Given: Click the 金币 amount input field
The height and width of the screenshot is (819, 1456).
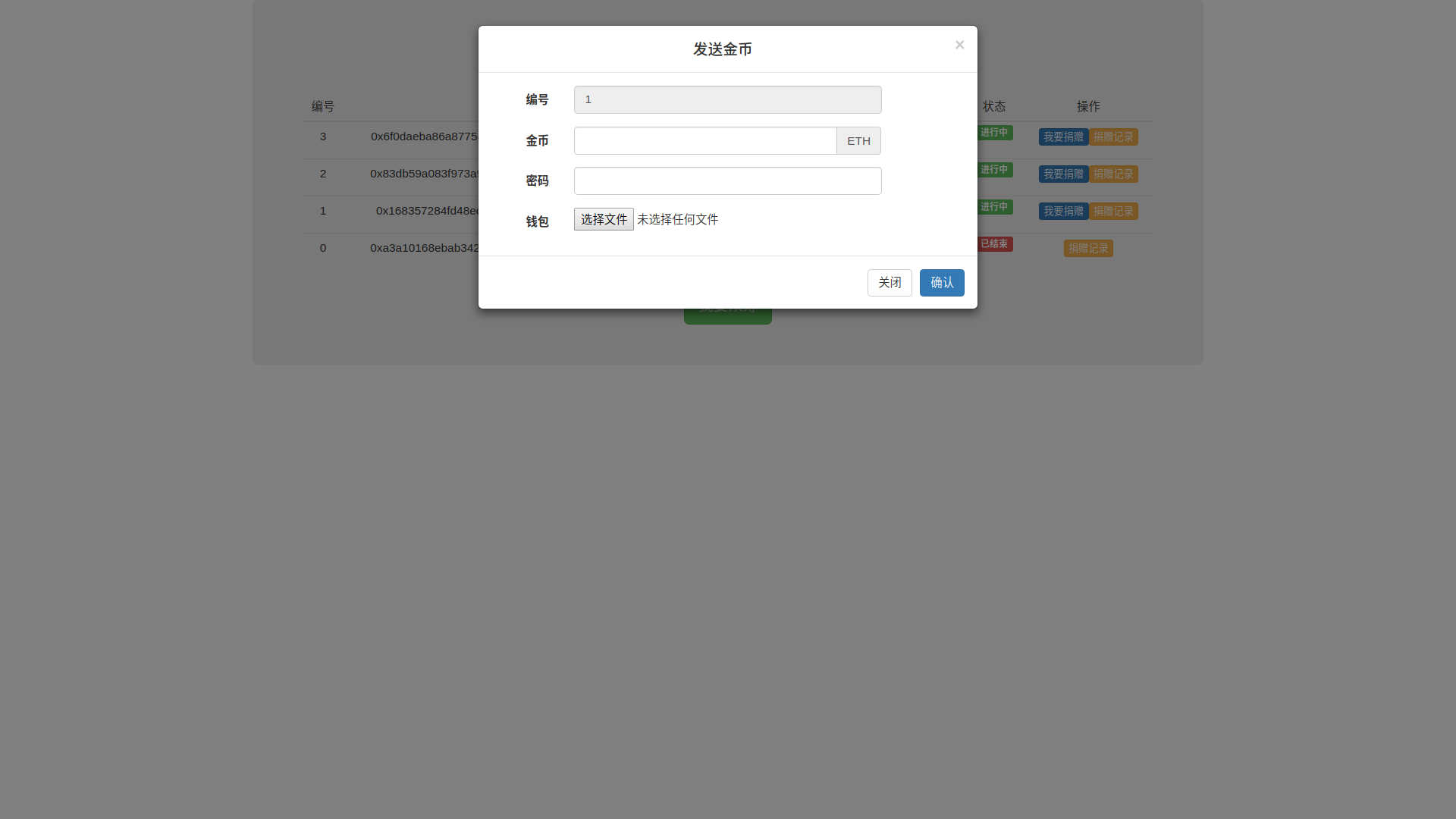Looking at the screenshot, I should point(704,141).
